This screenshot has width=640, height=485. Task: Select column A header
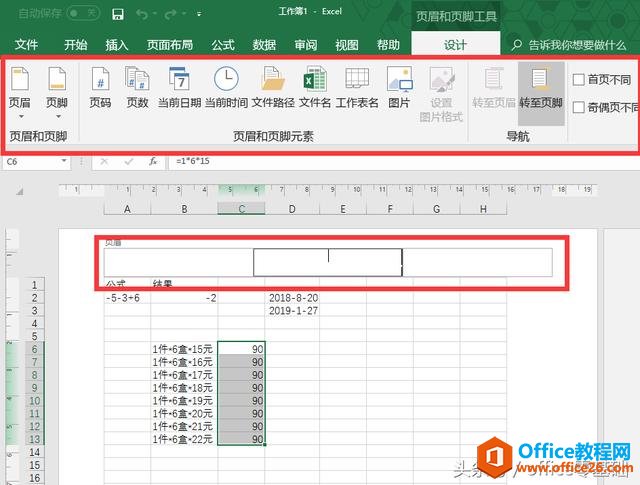(127, 209)
